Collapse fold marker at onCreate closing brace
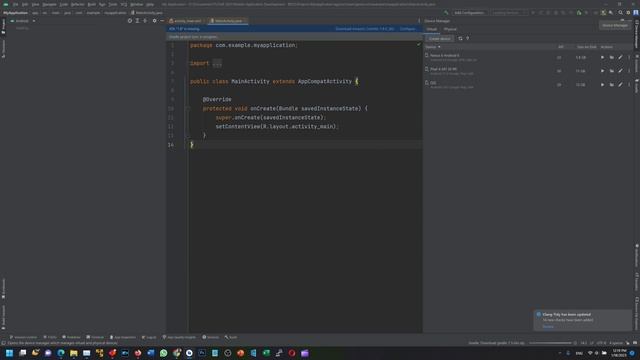 (x=188, y=136)
